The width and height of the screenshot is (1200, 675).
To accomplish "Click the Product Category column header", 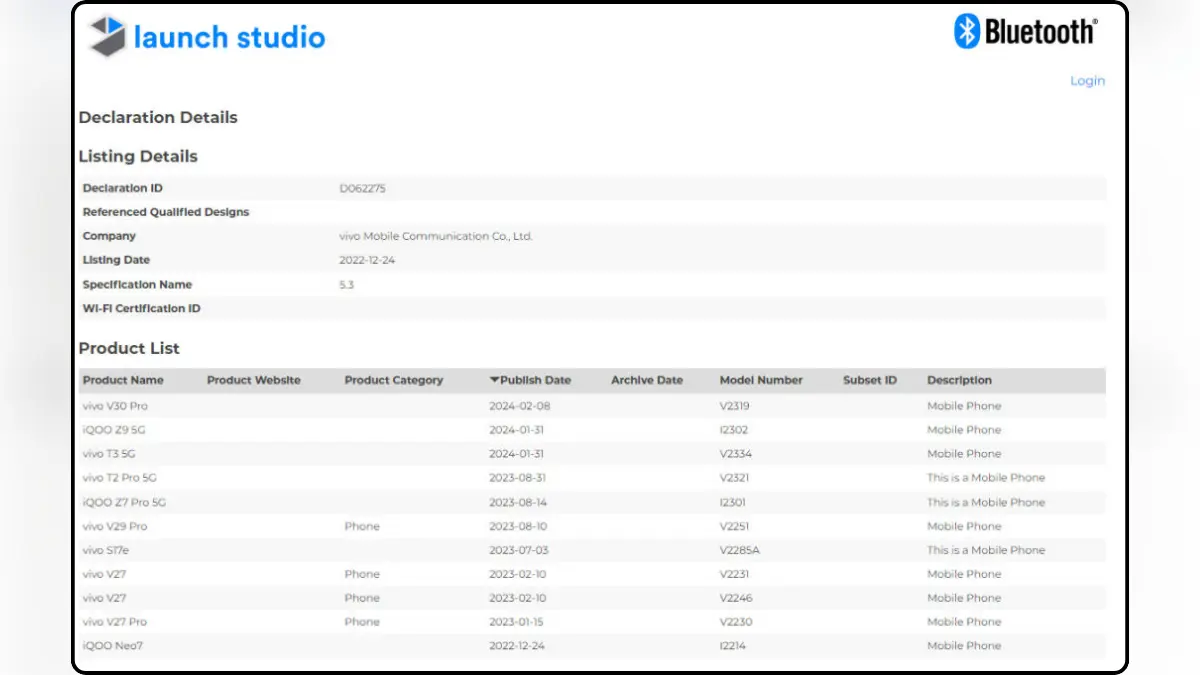I will (394, 380).
